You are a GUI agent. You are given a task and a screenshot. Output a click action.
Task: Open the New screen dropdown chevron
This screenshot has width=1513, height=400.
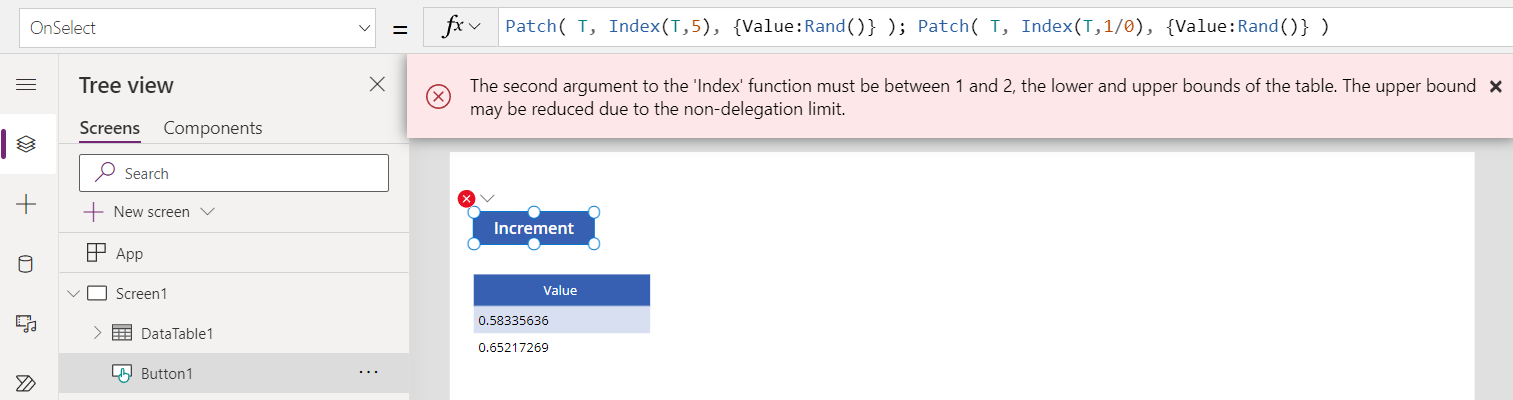tap(208, 212)
